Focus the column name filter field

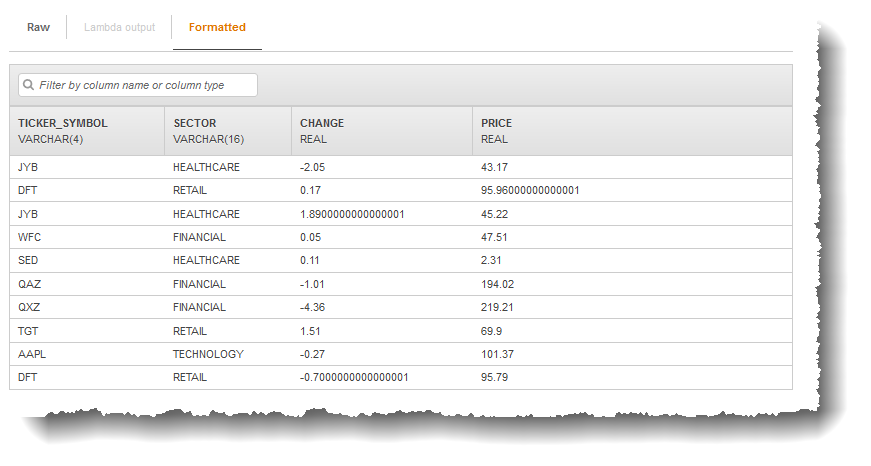click(145, 86)
